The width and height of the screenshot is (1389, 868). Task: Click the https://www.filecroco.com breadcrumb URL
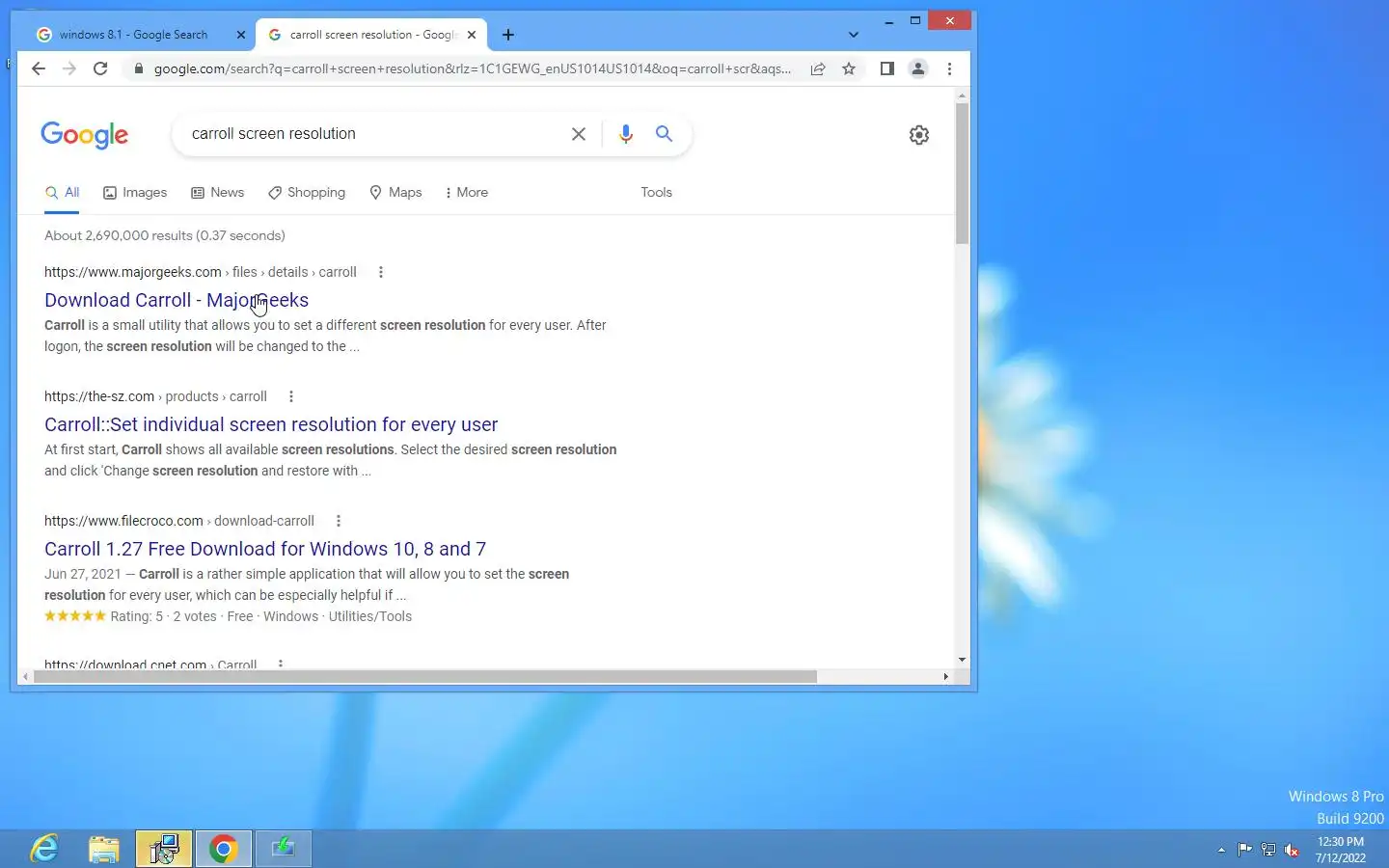pos(123,521)
